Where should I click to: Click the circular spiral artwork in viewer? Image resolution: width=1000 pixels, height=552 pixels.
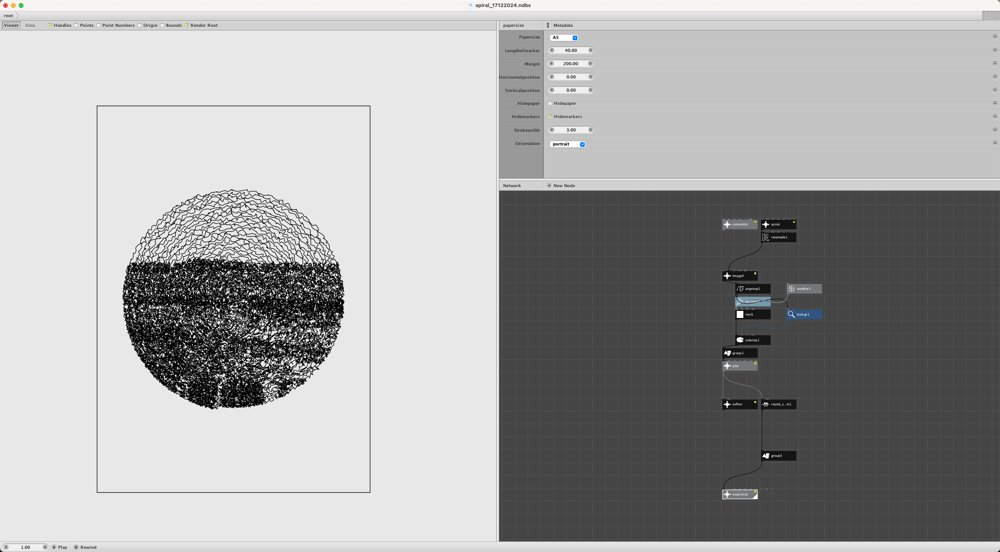(233, 299)
